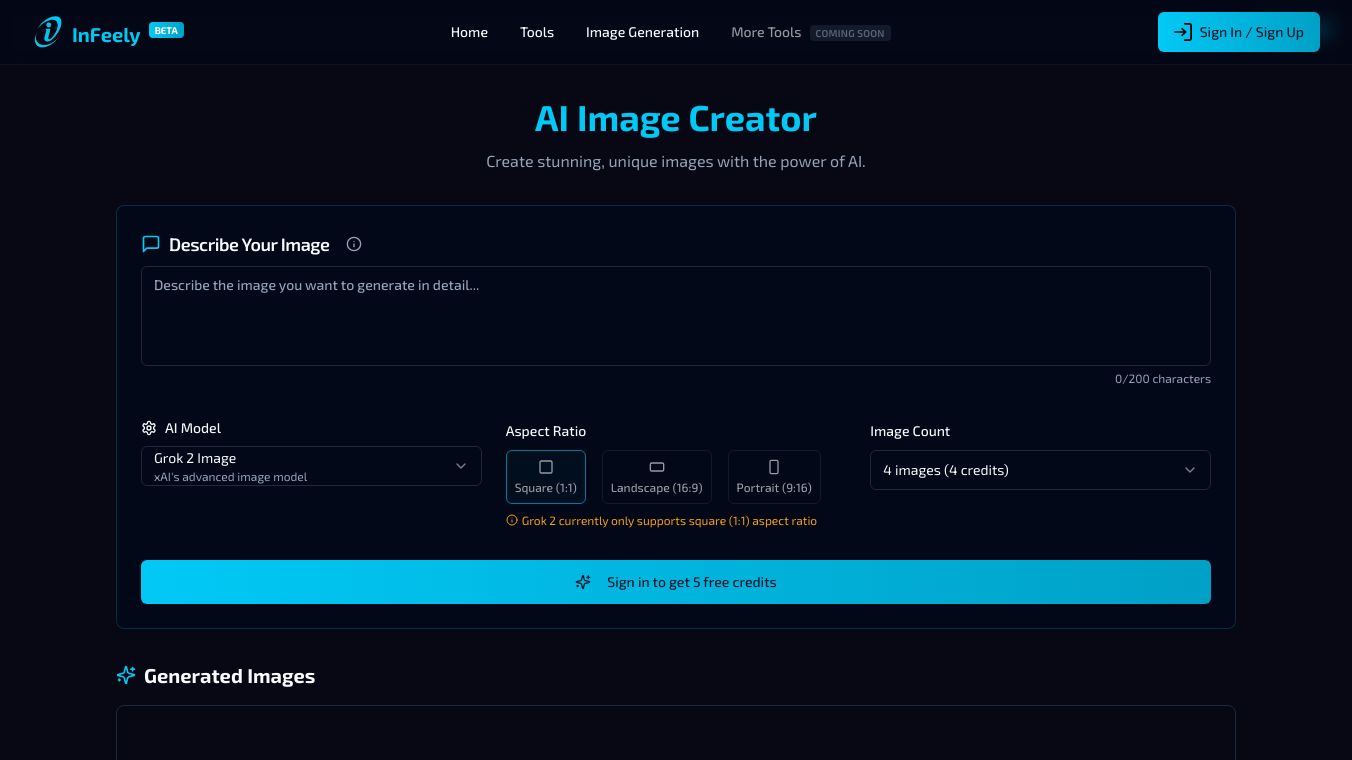Click the sign-in arrow icon in header
The width and height of the screenshot is (1352, 760).
pos(1183,32)
